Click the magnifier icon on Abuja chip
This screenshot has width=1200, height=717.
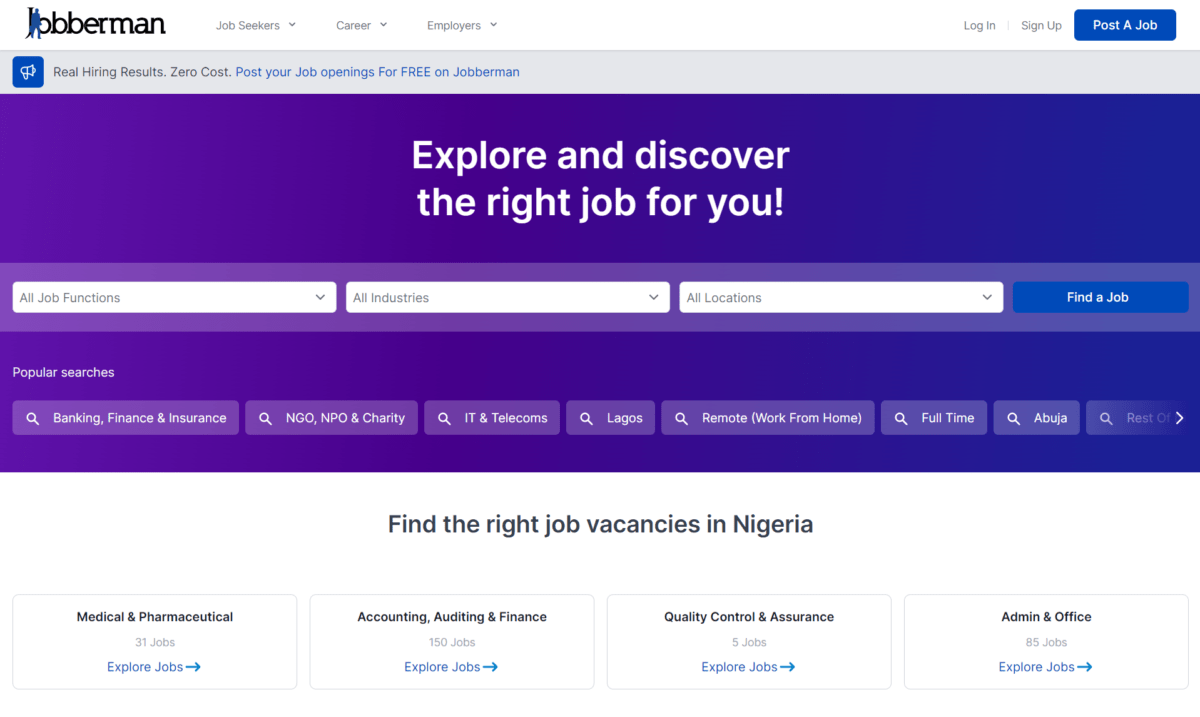1014,418
